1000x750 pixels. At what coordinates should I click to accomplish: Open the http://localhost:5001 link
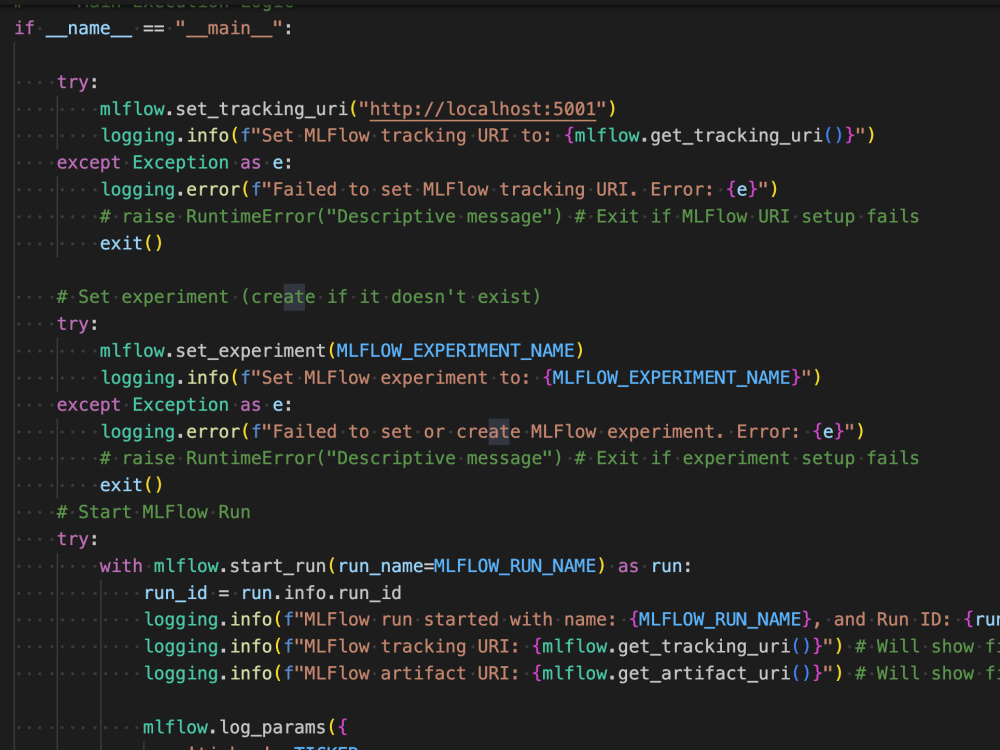pyautogui.click(x=483, y=109)
